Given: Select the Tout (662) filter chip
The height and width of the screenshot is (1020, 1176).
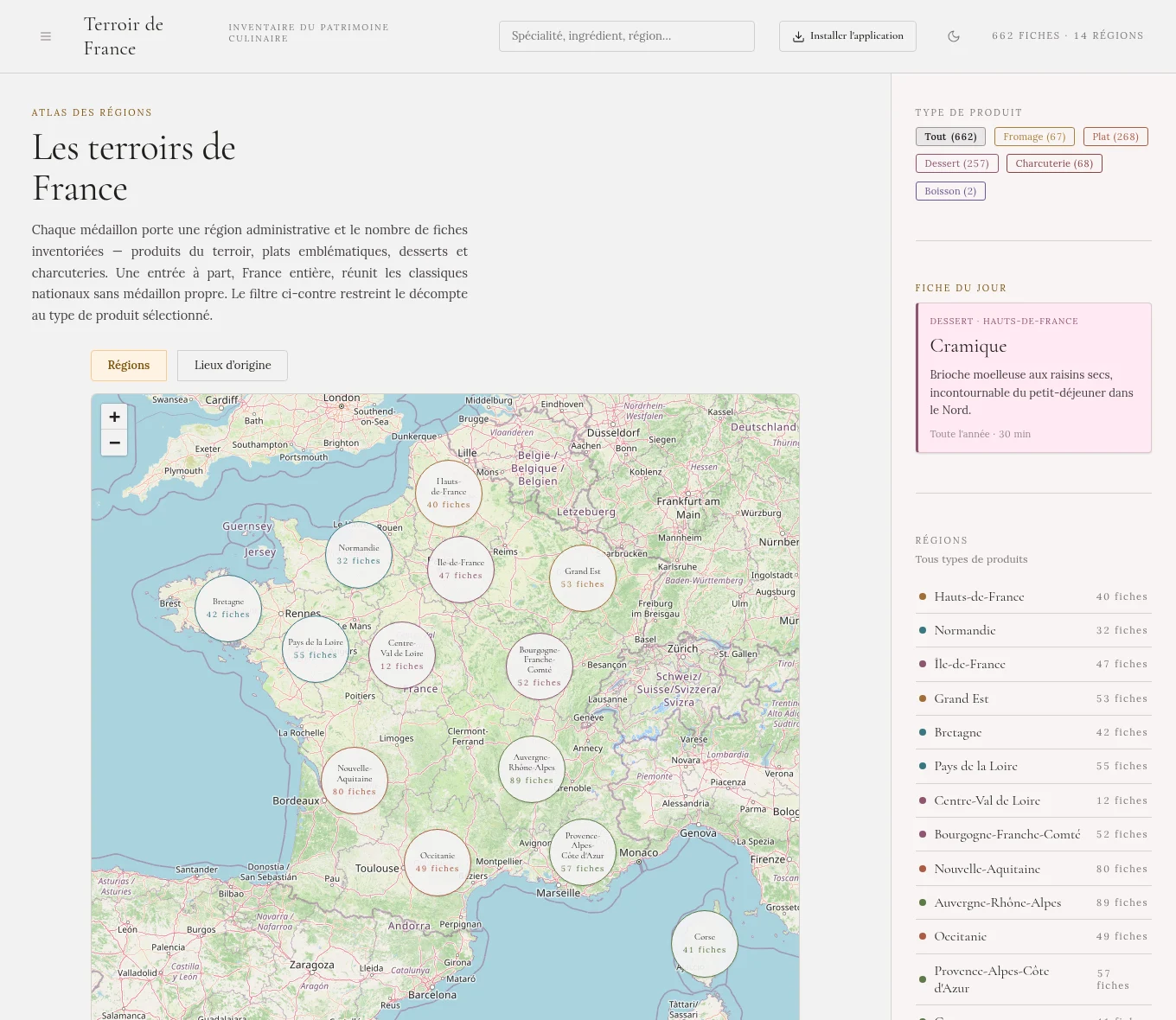Looking at the screenshot, I should [x=950, y=137].
